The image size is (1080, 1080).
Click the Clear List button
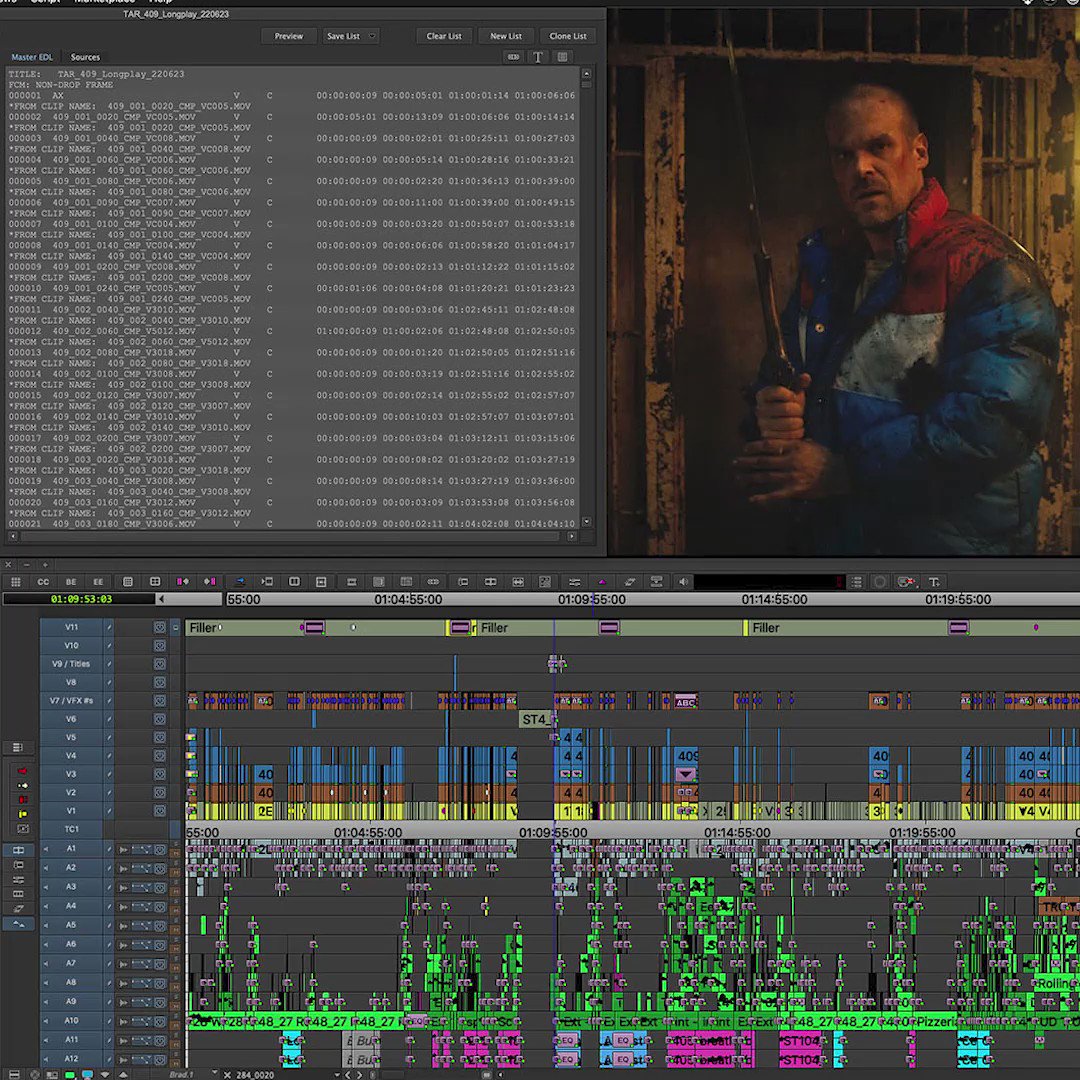(x=444, y=36)
